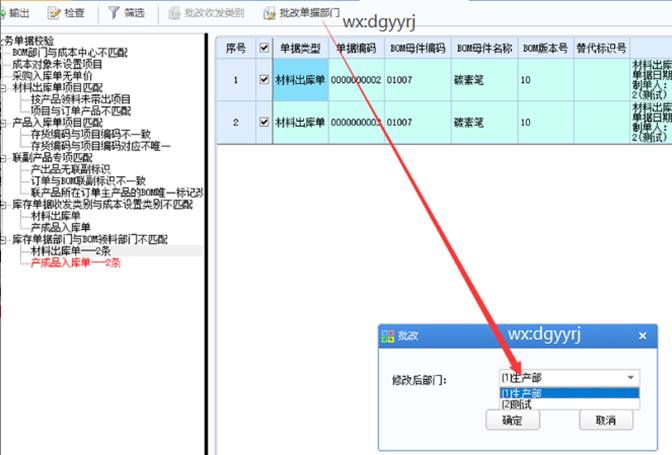Screen dimensions: 672x455
Task: Uncheck the checkbox in row 2
Action: pyautogui.click(x=264, y=122)
